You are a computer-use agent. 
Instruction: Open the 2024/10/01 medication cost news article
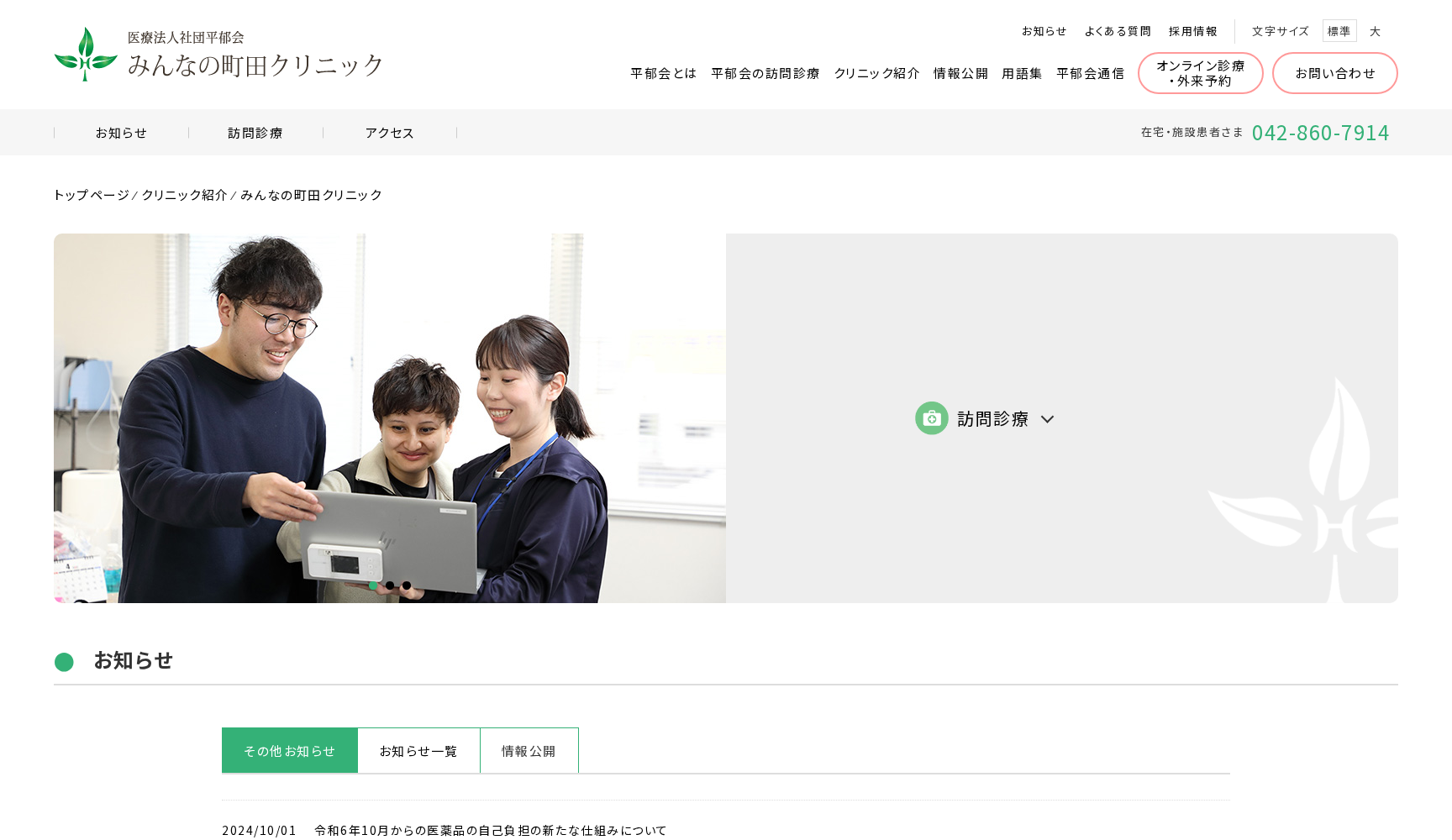pyautogui.click(x=488, y=830)
